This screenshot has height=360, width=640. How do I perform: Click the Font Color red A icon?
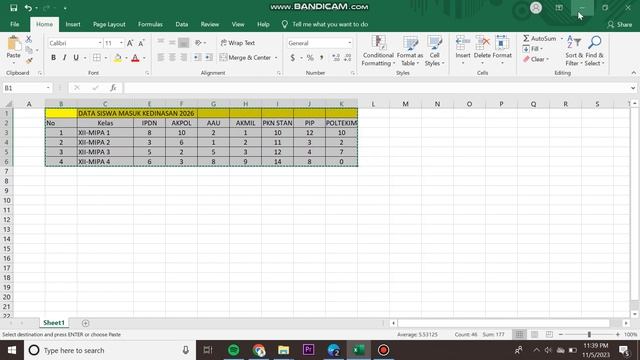point(135,58)
